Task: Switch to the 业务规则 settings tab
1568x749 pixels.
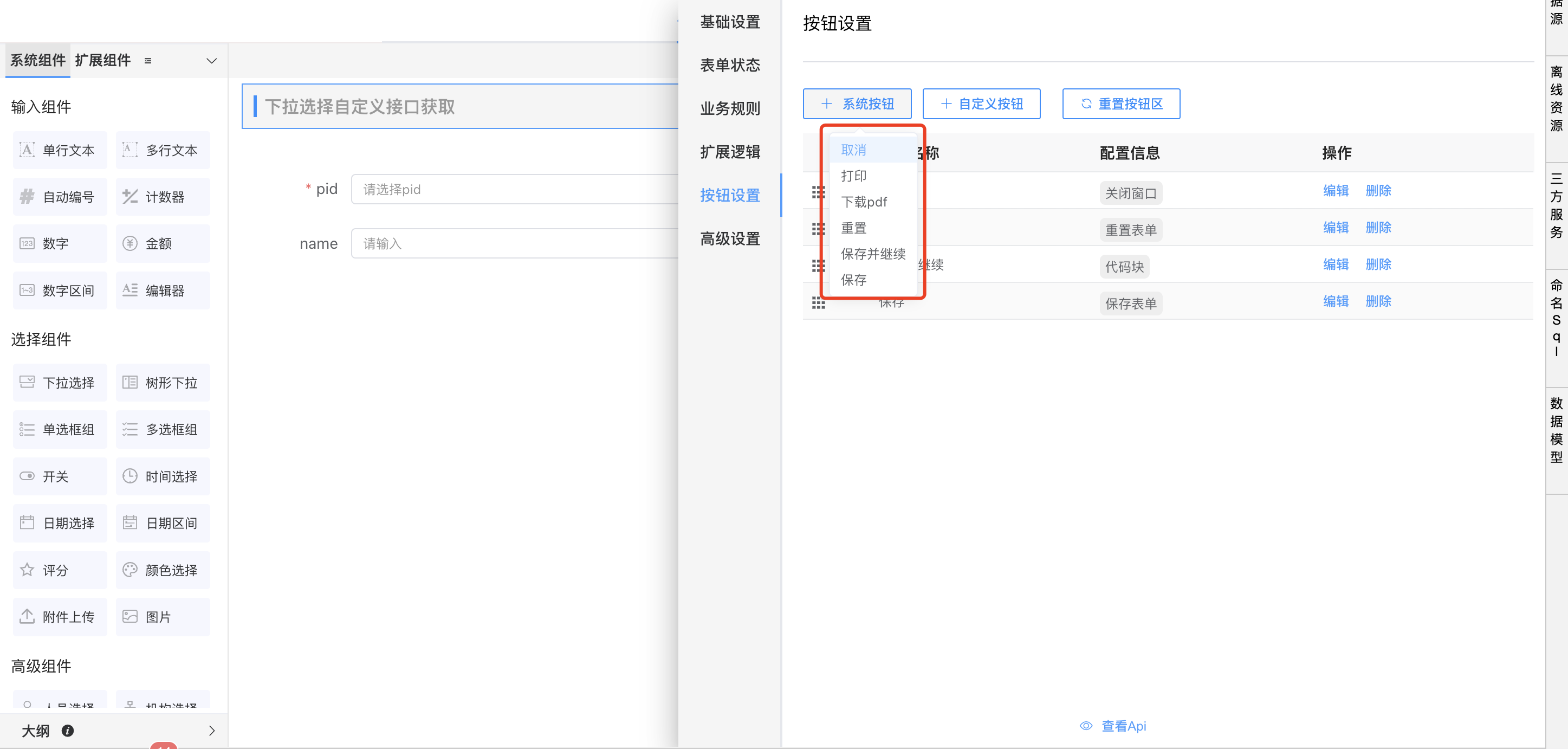Action: point(729,108)
